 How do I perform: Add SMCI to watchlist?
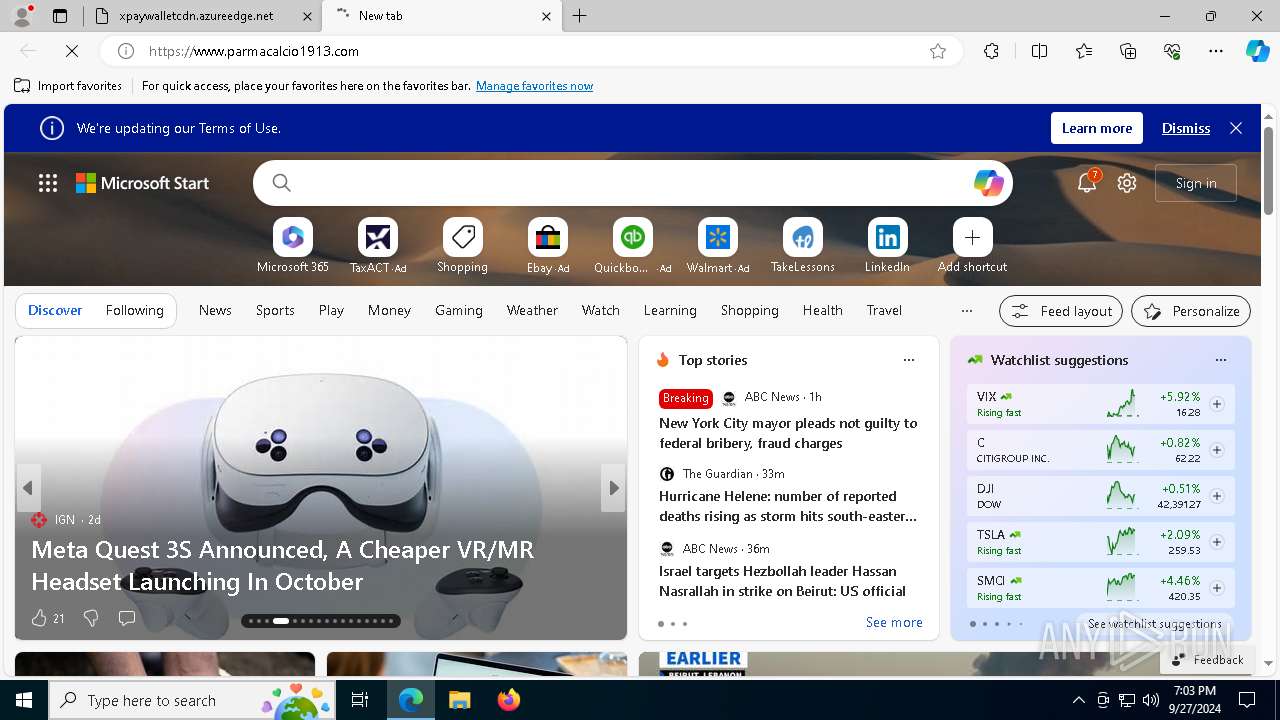tap(1217, 588)
